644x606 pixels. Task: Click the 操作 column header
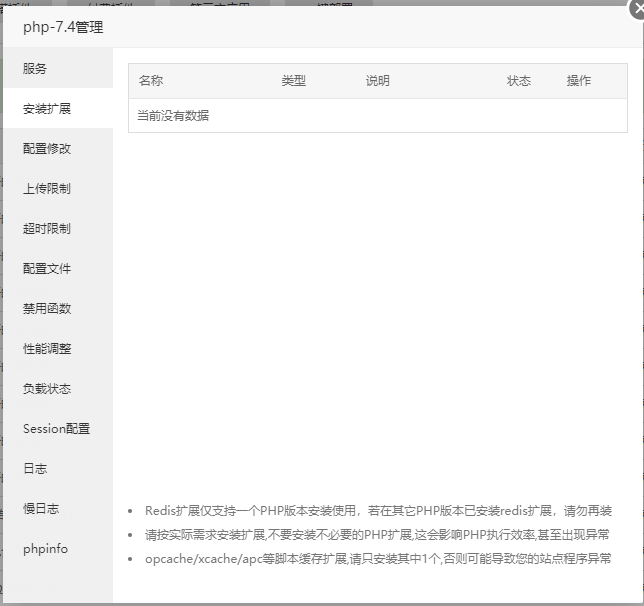click(x=579, y=81)
